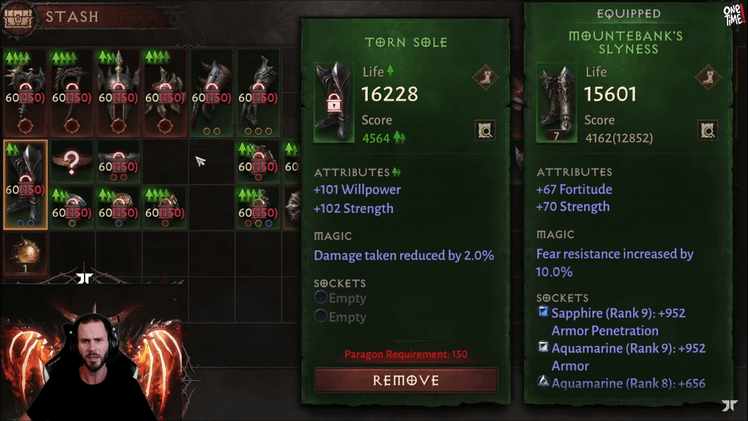This screenshot has height=421, width=750.
Task: Select the spiked orb item with count 1
Action: 25,254
